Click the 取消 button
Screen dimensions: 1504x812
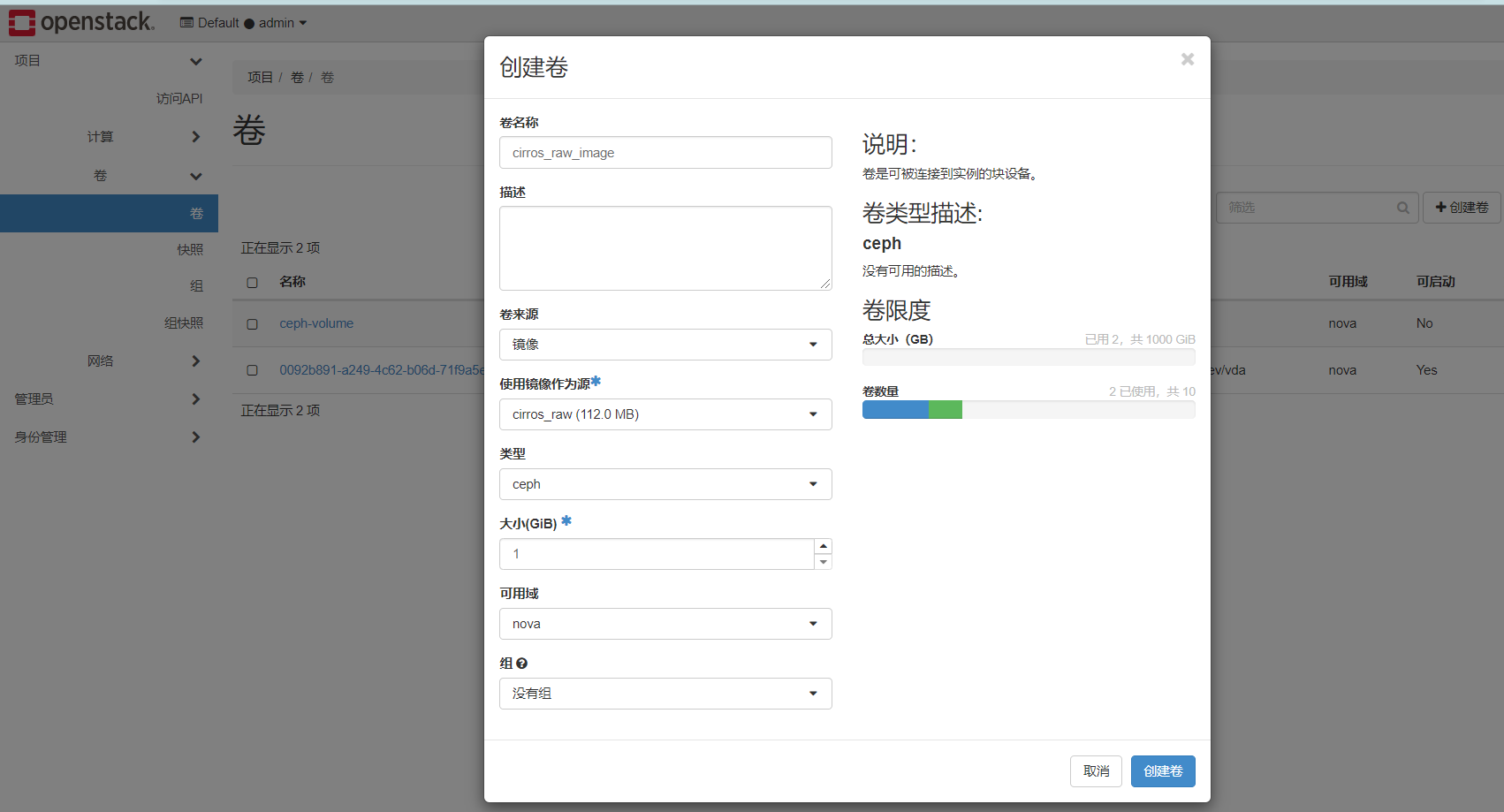[x=1096, y=771]
